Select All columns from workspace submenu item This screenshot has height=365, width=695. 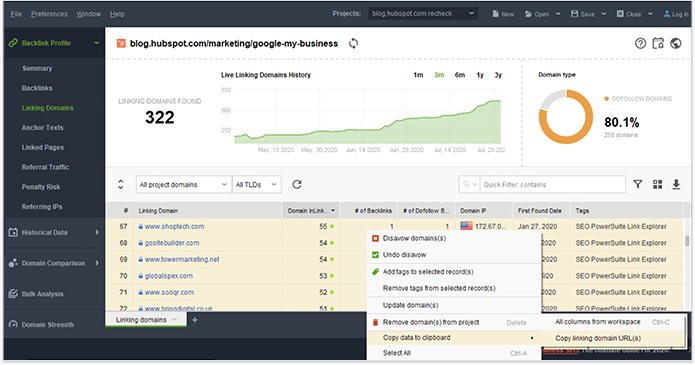tap(612, 322)
